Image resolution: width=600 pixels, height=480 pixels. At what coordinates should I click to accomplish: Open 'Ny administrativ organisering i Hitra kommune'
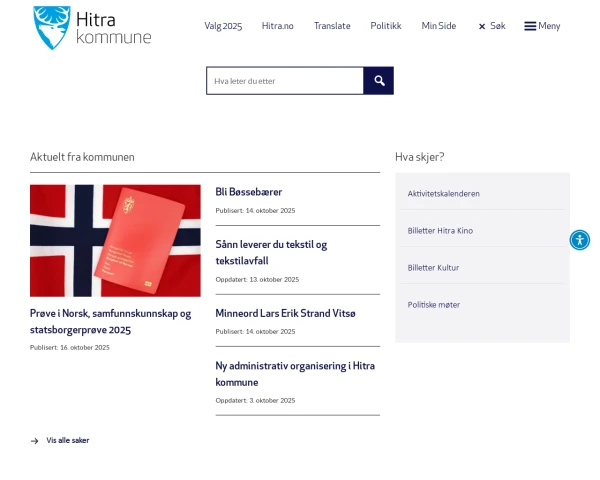click(295, 374)
